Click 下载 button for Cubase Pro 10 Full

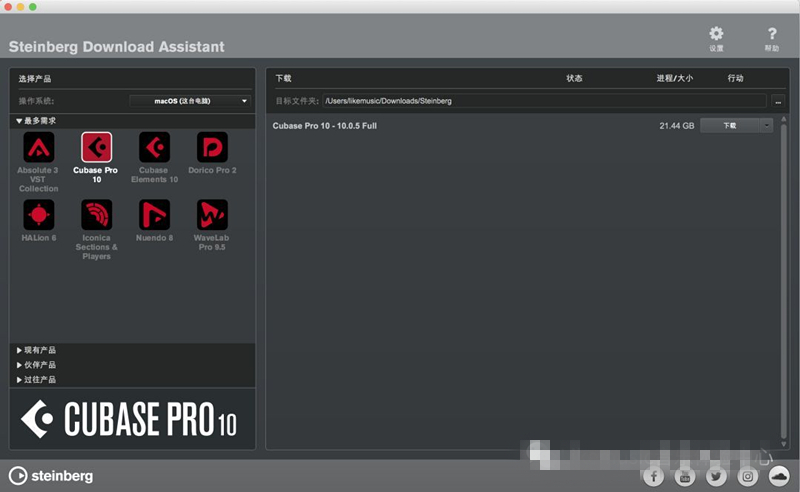pyautogui.click(x=730, y=126)
